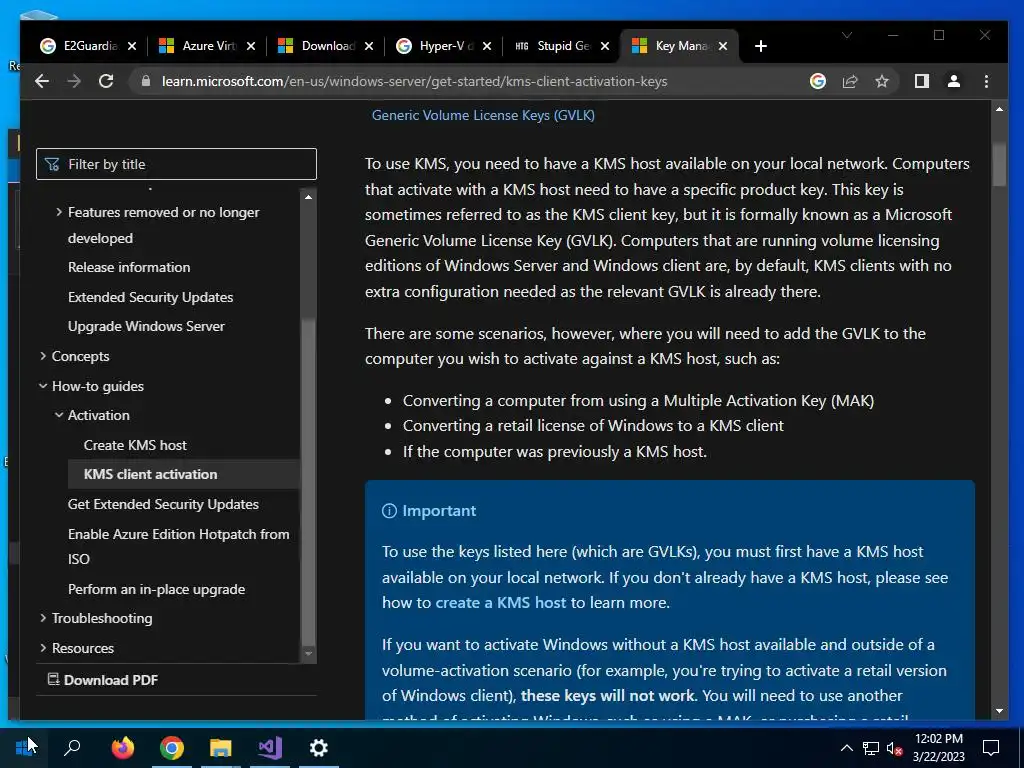Bookmark this page with star icon
This screenshot has width=1024, height=768.
[882, 81]
